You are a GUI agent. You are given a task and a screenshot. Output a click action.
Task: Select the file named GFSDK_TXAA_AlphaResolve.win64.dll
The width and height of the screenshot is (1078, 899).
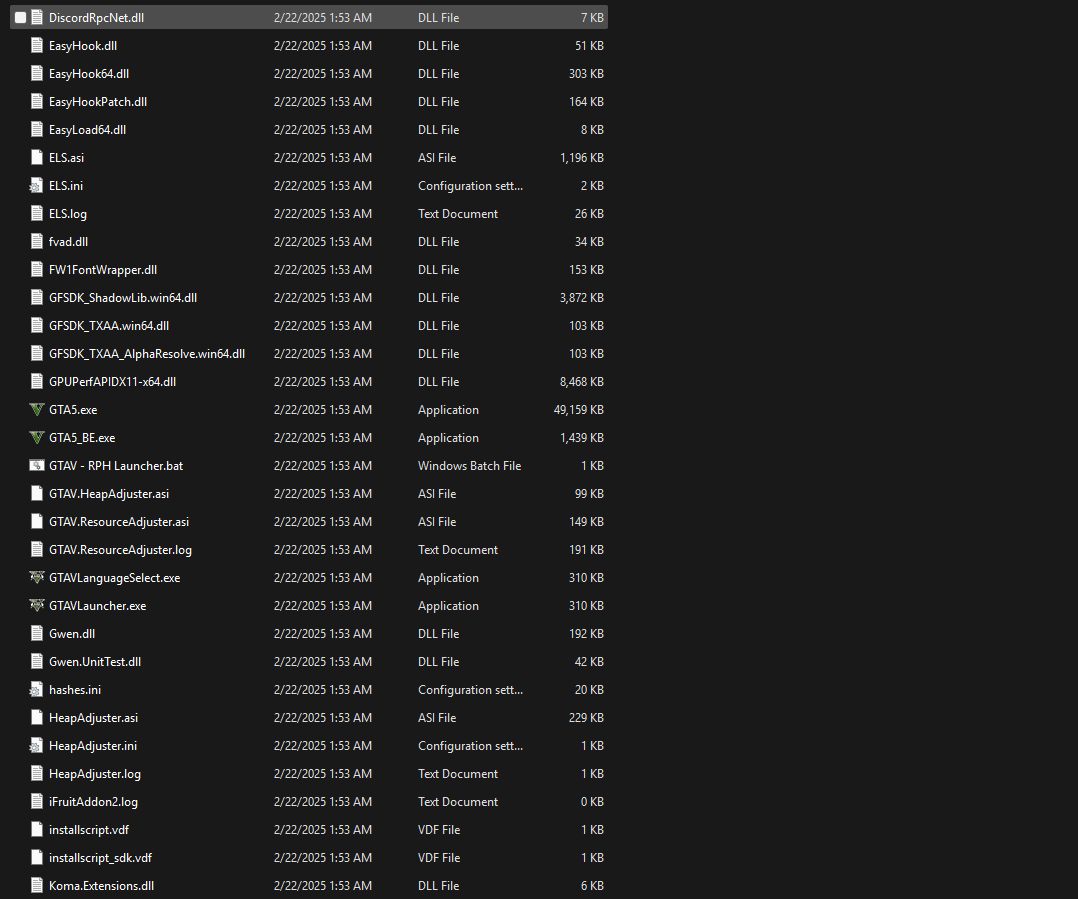(x=147, y=354)
